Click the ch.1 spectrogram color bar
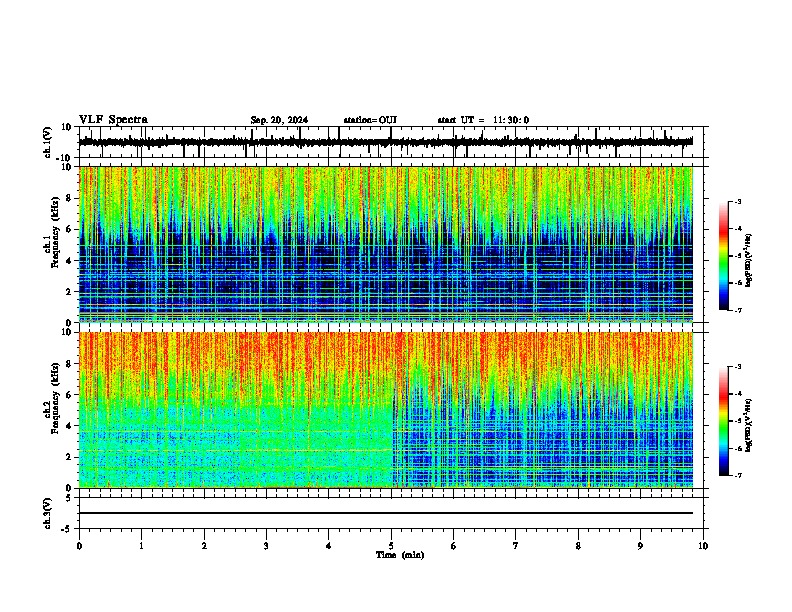The height and width of the screenshot is (612, 792). (x=724, y=256)
